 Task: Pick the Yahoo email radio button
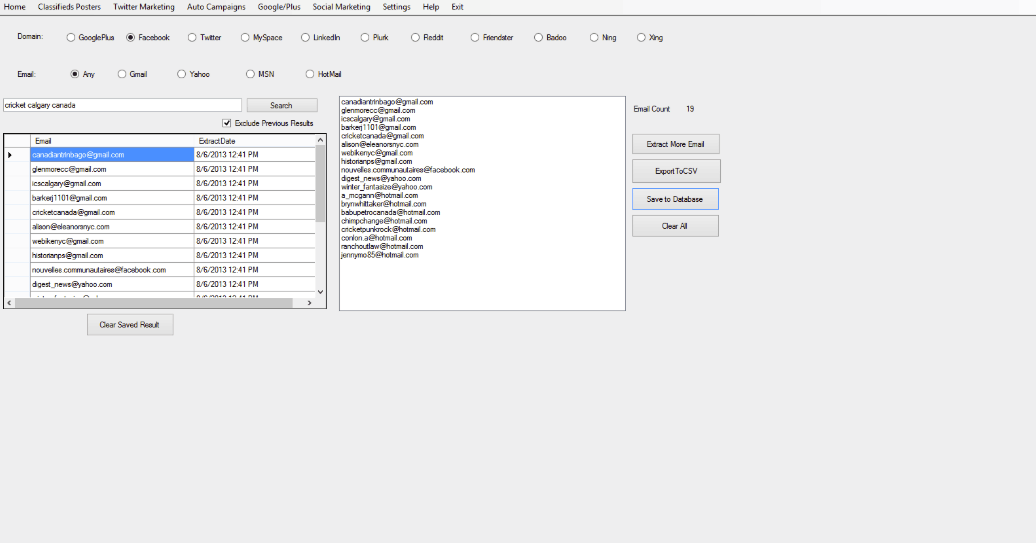(x=181, y=74)
